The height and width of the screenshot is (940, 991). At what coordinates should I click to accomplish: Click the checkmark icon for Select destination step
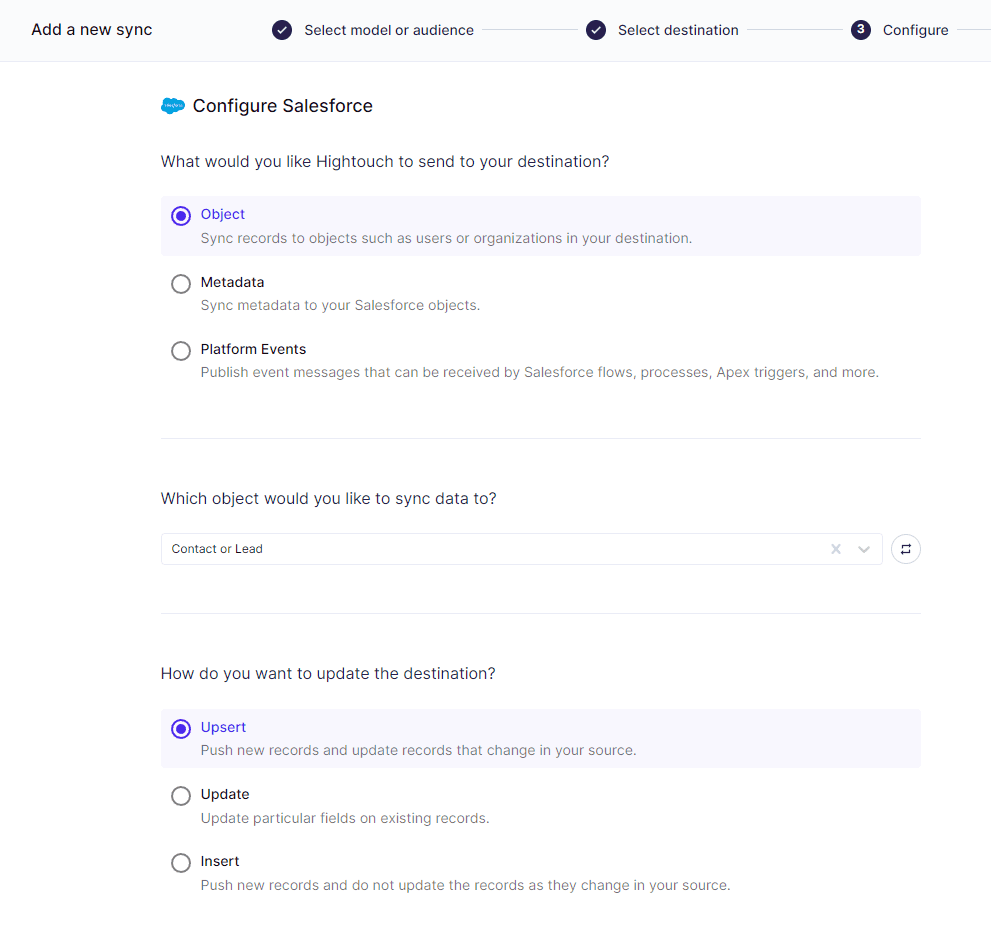tap(595, 30)
